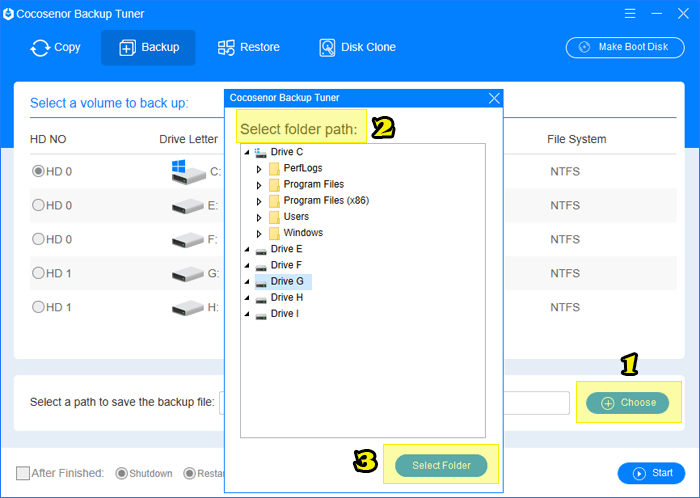Select the PerfLogs folder
Image resolution: width=700 pixels, height=498 pixels.
(303, 168)
